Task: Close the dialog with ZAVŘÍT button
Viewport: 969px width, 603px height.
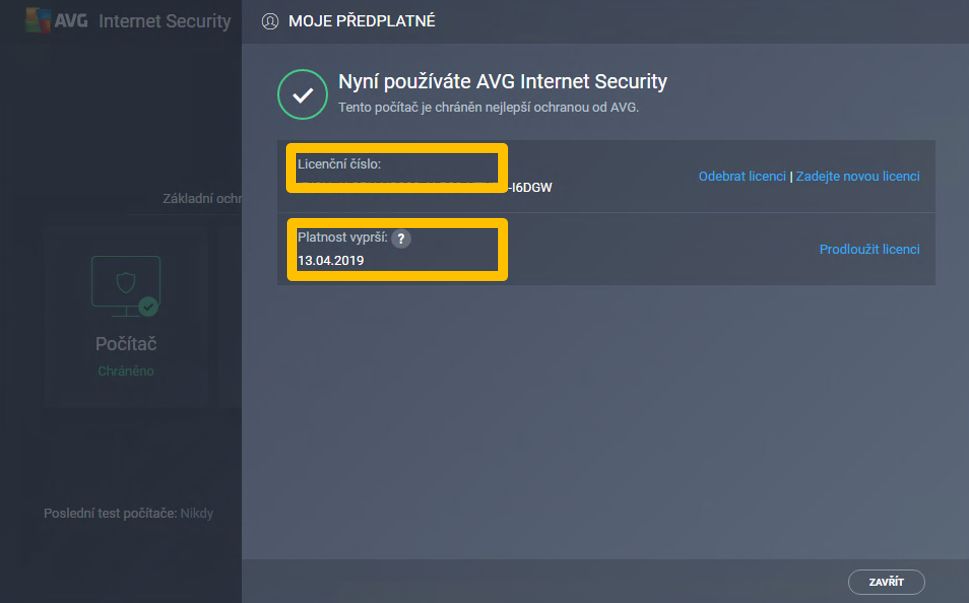Action: click(x=886, y=581)
